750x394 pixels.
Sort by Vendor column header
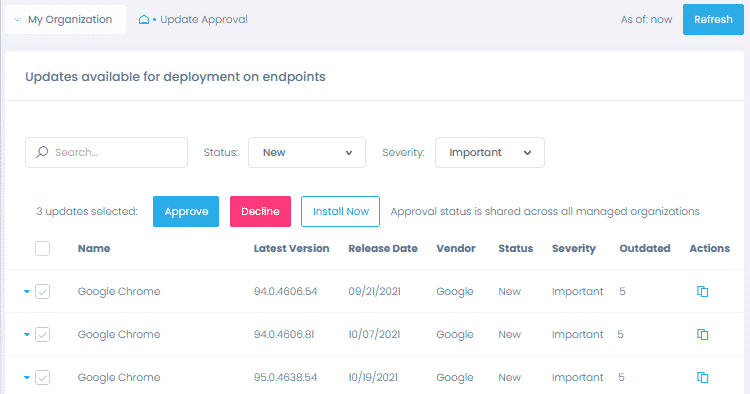tap(456, 249)
